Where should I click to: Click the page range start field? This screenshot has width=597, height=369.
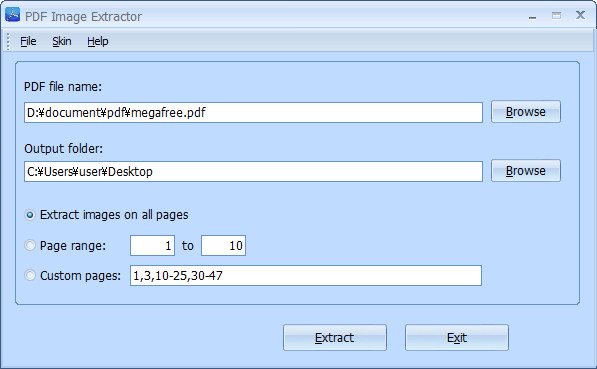(152, 246)
